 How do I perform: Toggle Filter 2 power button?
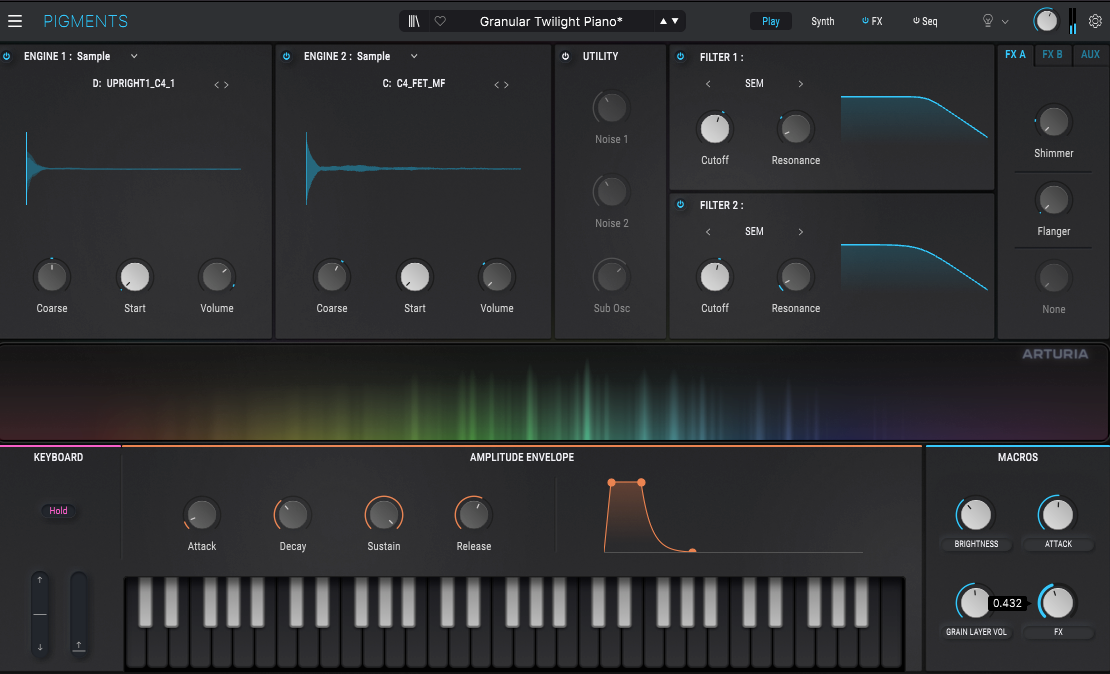[681, 205]
